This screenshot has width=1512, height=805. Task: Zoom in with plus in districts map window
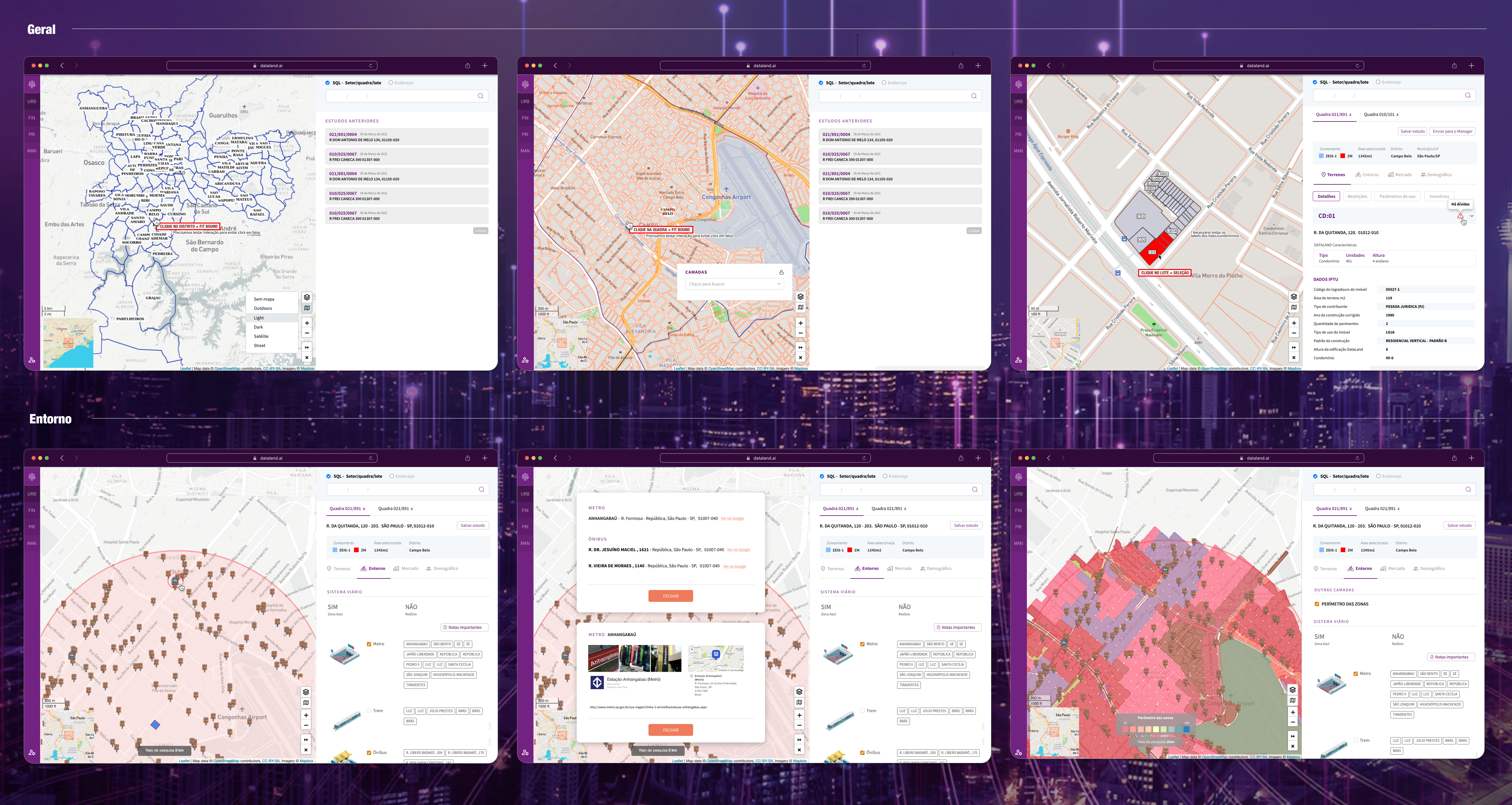point(306,323)
